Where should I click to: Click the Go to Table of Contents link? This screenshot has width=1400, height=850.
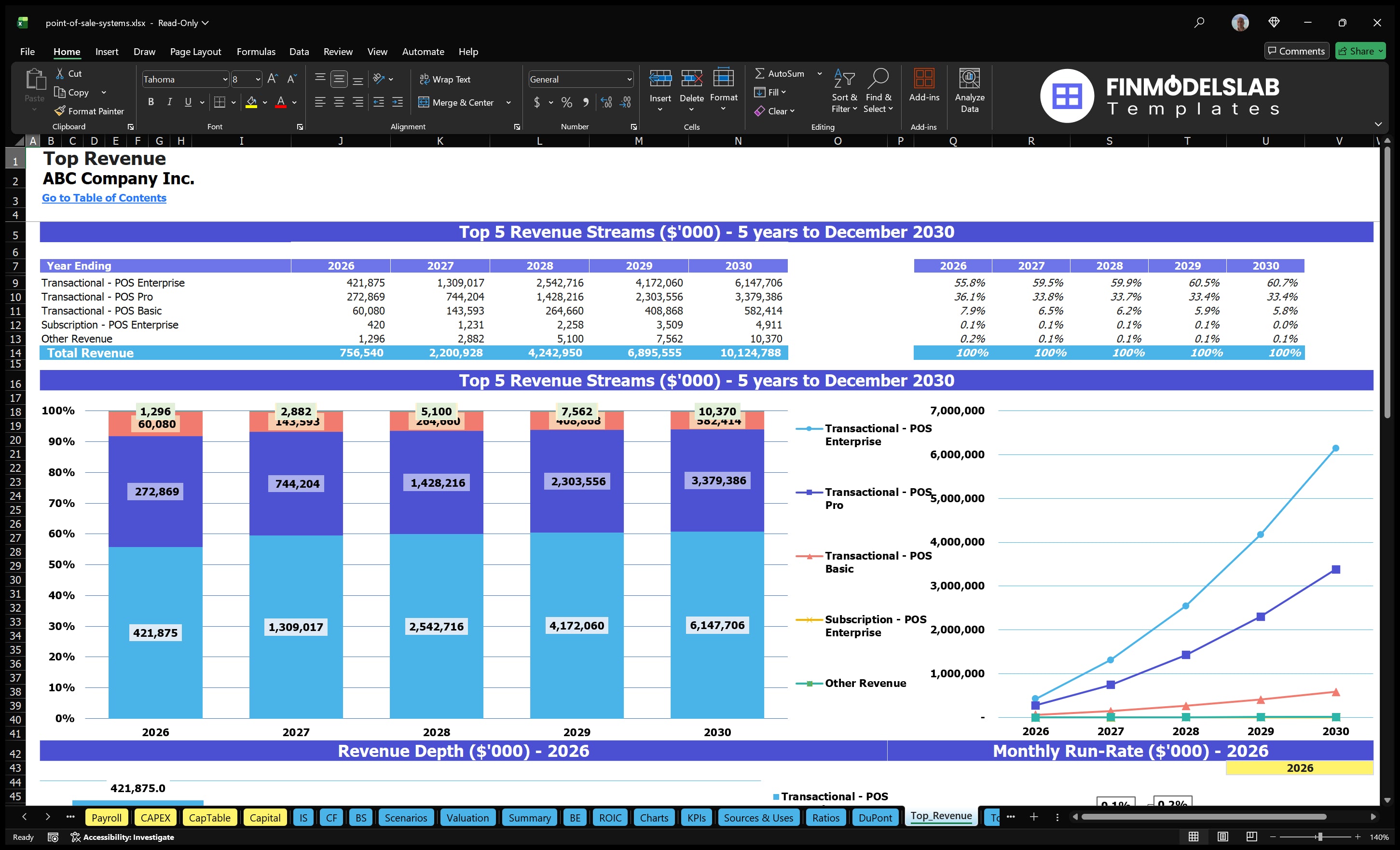click(x=104, y=198)
